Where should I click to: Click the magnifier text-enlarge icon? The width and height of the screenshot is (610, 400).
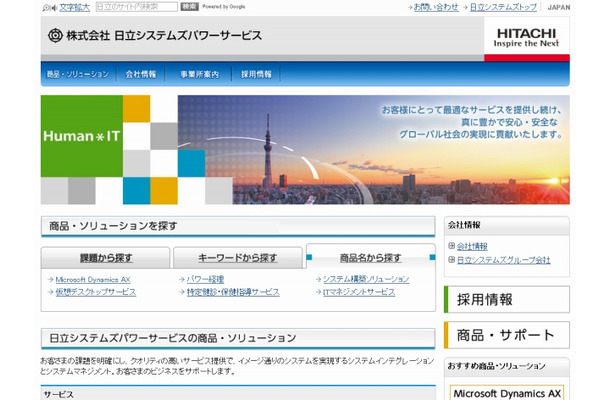[x=49, y=7]
